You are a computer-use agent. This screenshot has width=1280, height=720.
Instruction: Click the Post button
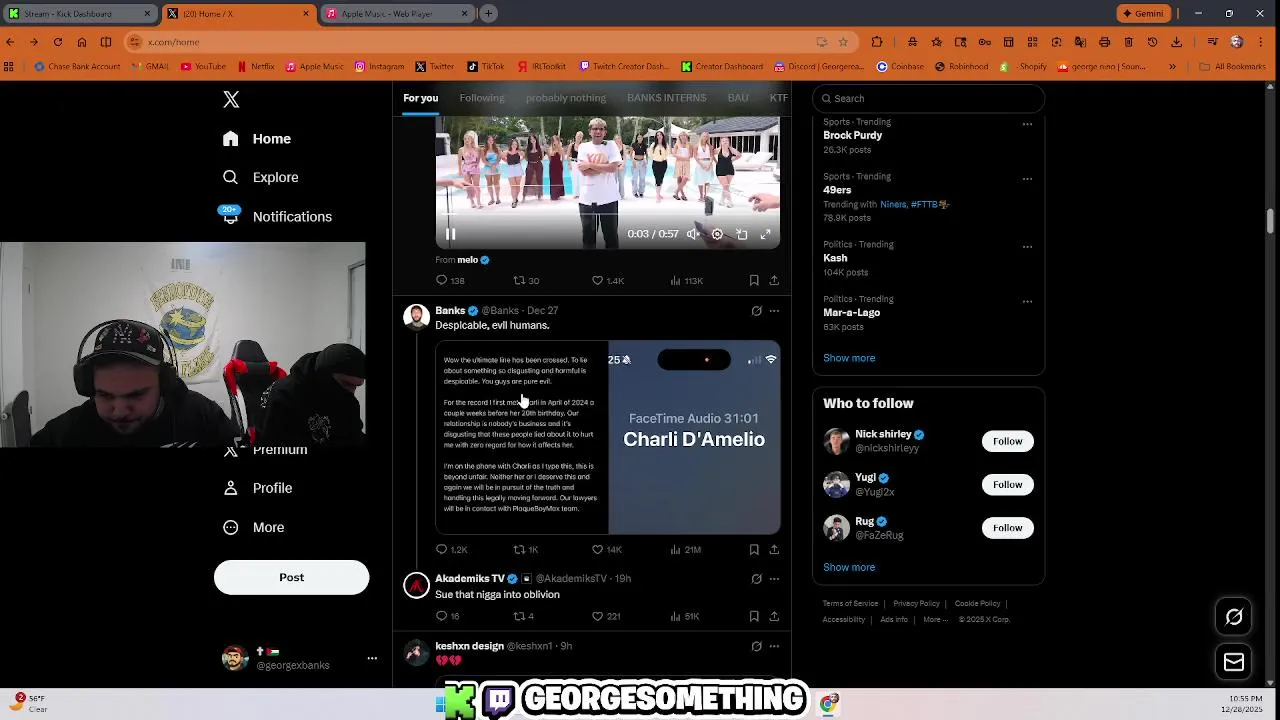click(x=291, y=577)
